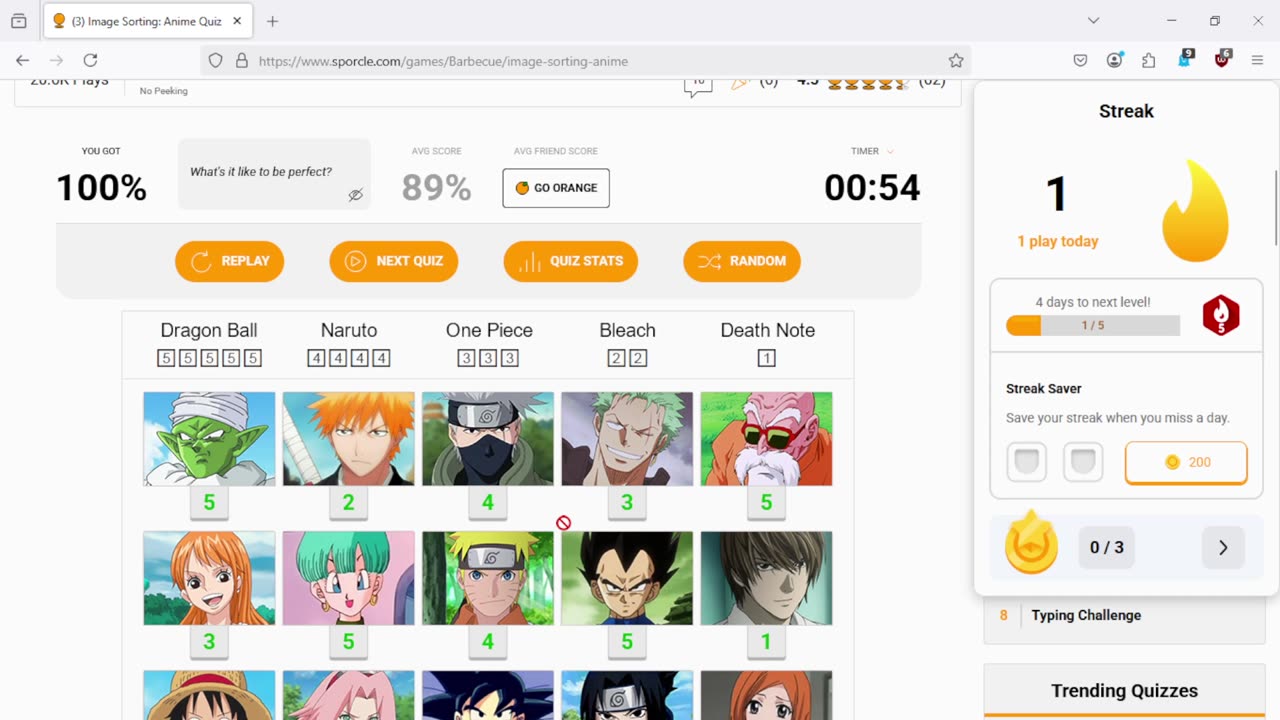Click the 00:54 timer value

point(872,188)
